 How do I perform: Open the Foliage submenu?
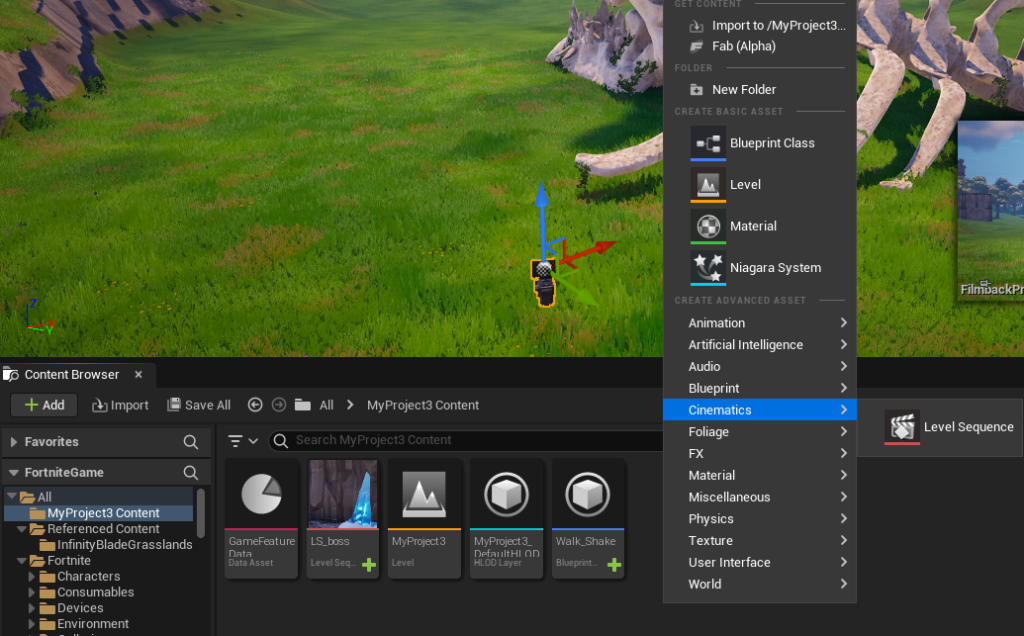760,432
